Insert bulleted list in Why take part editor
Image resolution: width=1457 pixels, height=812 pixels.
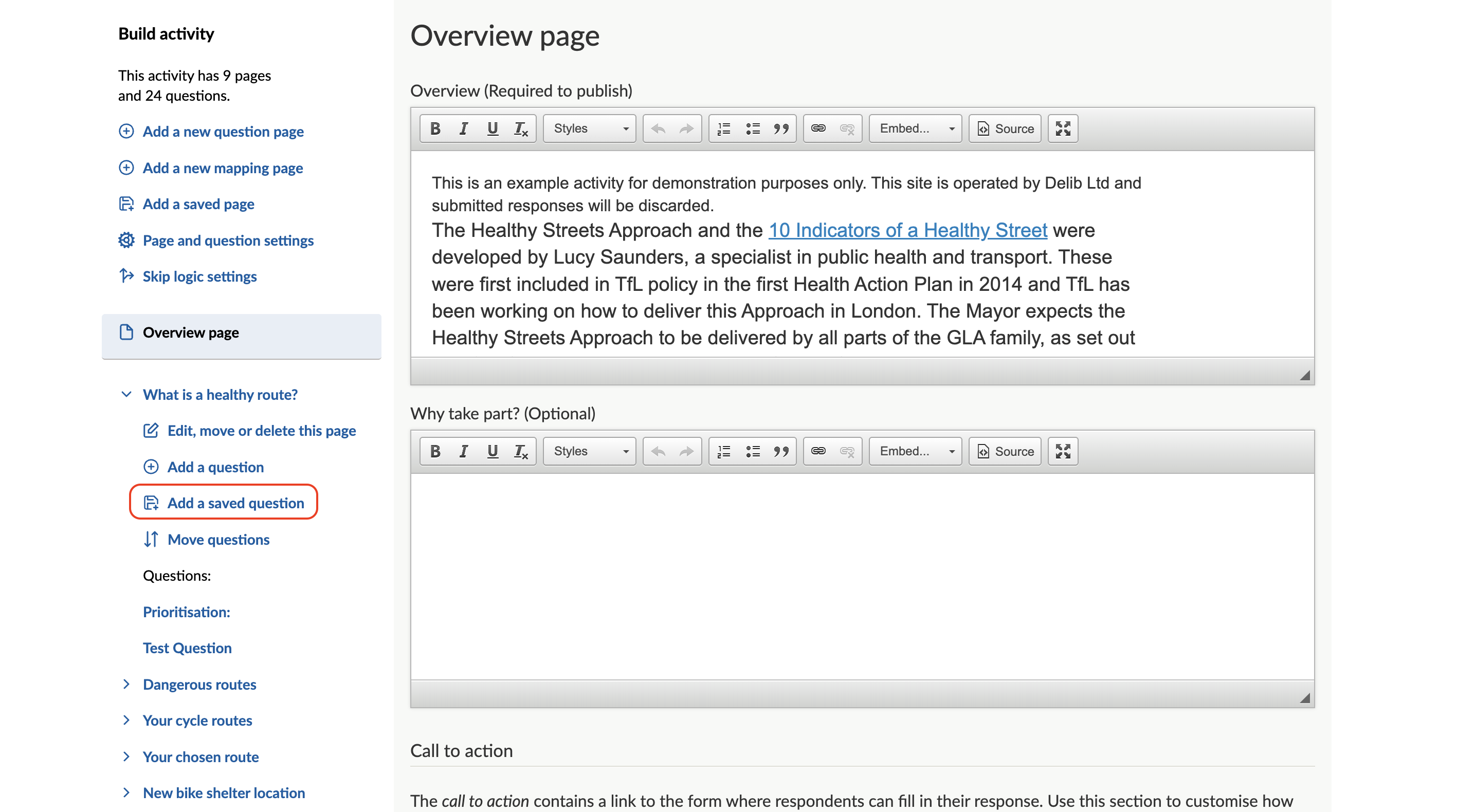(753, 451)
